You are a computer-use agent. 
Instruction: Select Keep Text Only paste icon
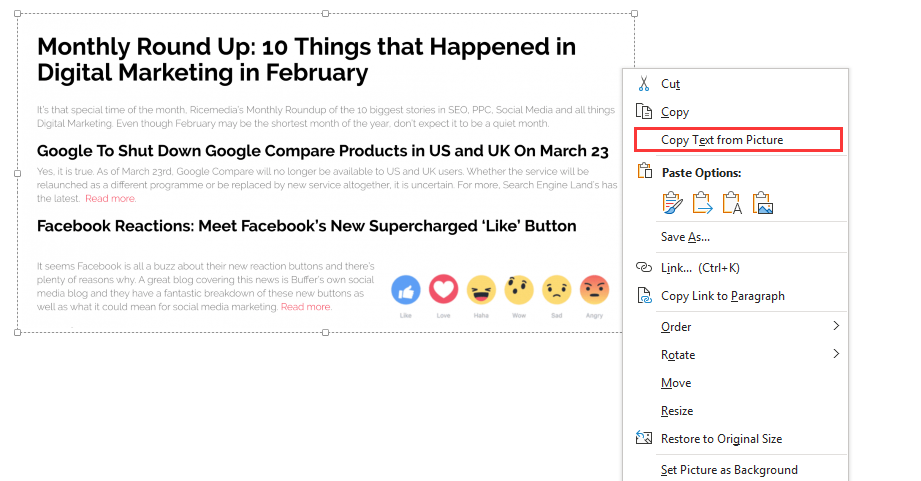(x=732, y=203)
